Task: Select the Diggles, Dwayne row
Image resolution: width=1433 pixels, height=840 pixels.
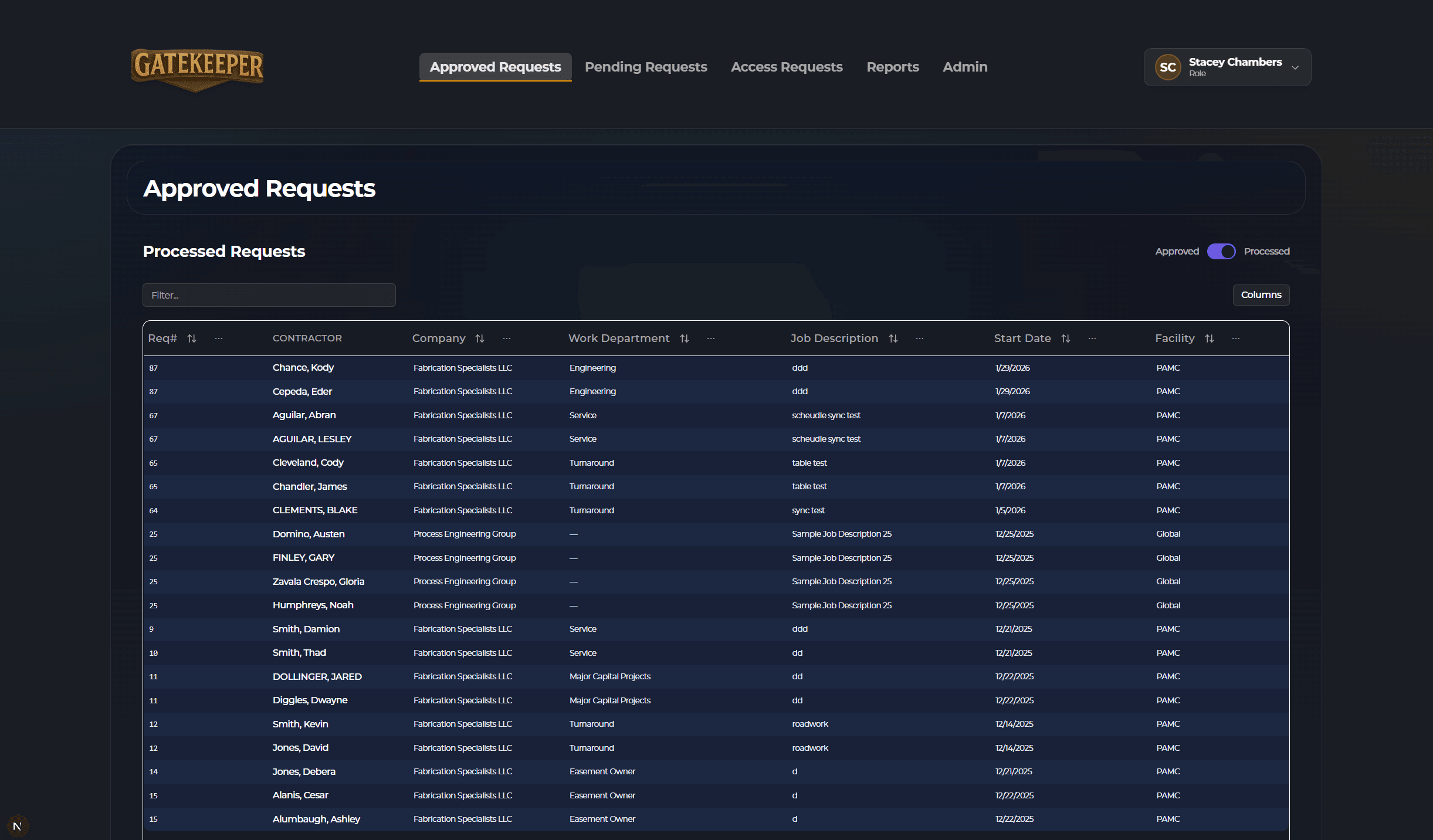Action: pyautogui.click(x=716, y=700)
